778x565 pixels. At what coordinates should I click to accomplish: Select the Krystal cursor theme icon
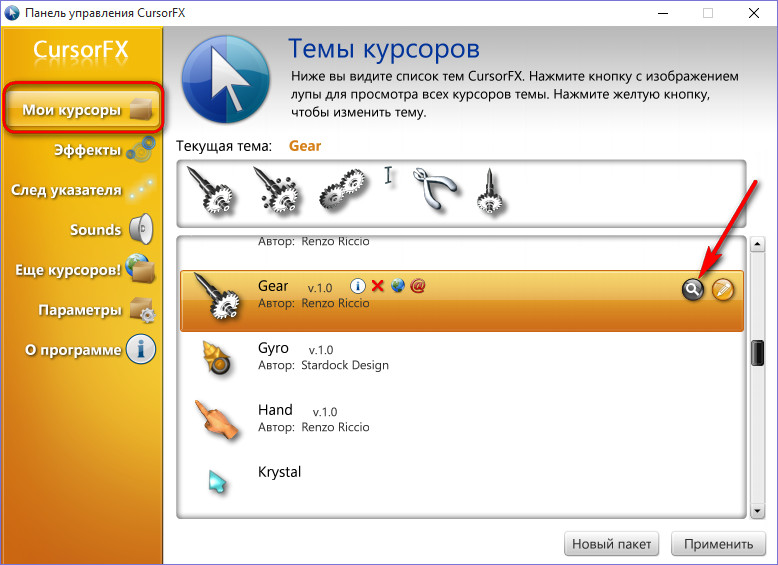click(x=217, y=481)
